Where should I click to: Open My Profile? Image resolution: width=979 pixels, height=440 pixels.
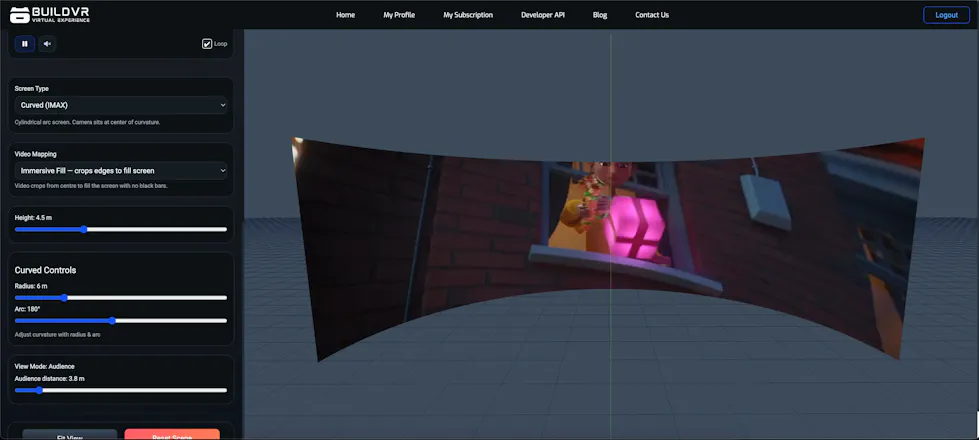(399, 15)
